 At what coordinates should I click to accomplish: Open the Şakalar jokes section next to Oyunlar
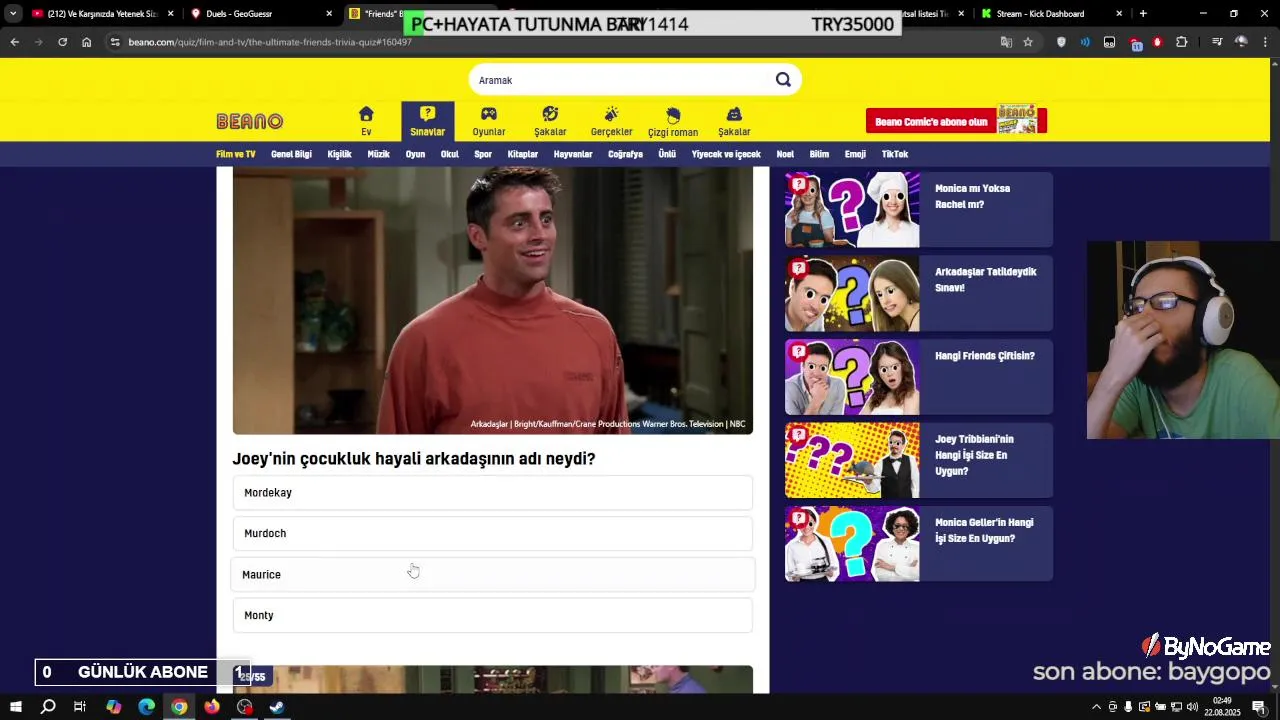(550, 121)
